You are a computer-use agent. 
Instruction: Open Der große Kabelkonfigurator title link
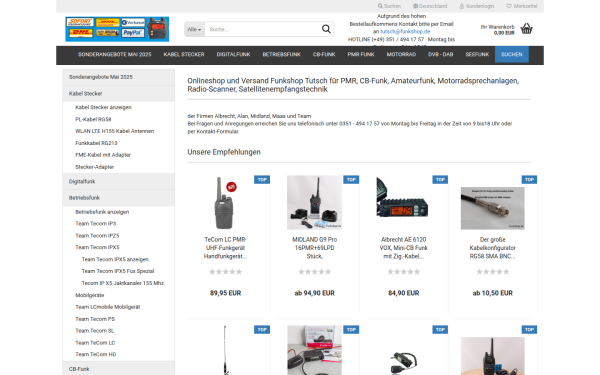click(492, 248)
